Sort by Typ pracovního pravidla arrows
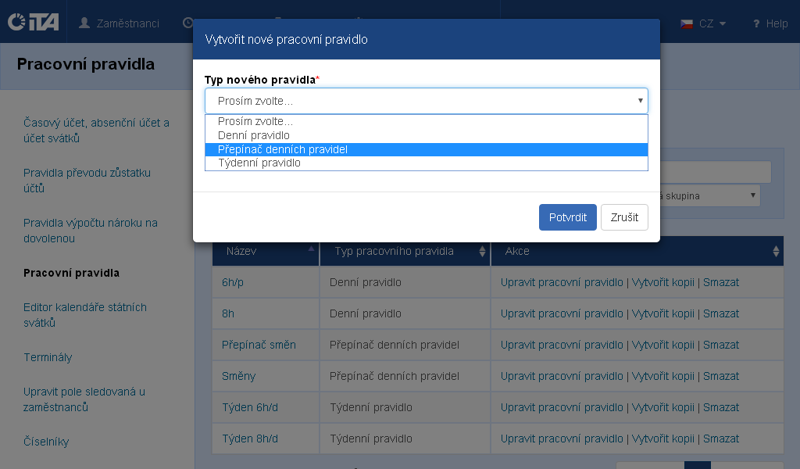Viewport: 800px width, 469px height. pyautogui.click(x=482, y=251)
